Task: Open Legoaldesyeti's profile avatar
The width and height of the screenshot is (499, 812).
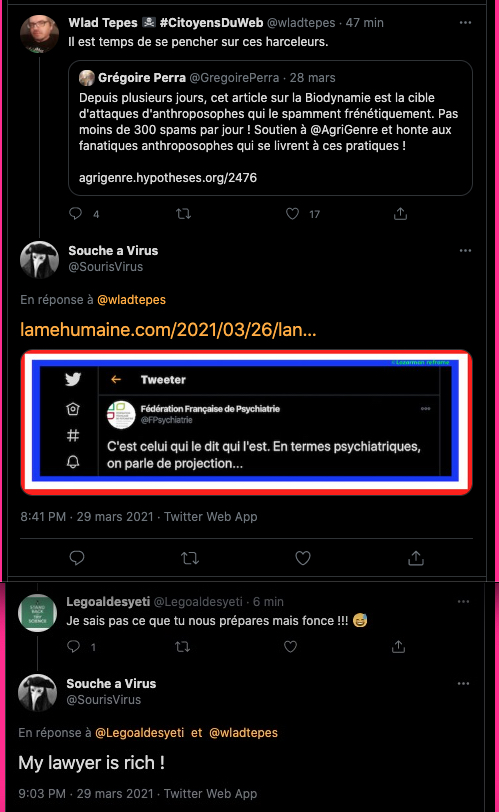Action: (x=37, y=613)
